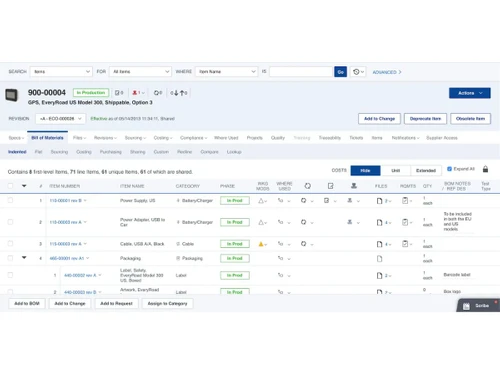Open the Scribe widget
Image resolution: width=500 pixels, height=375 pixels.
pos(478,305)
